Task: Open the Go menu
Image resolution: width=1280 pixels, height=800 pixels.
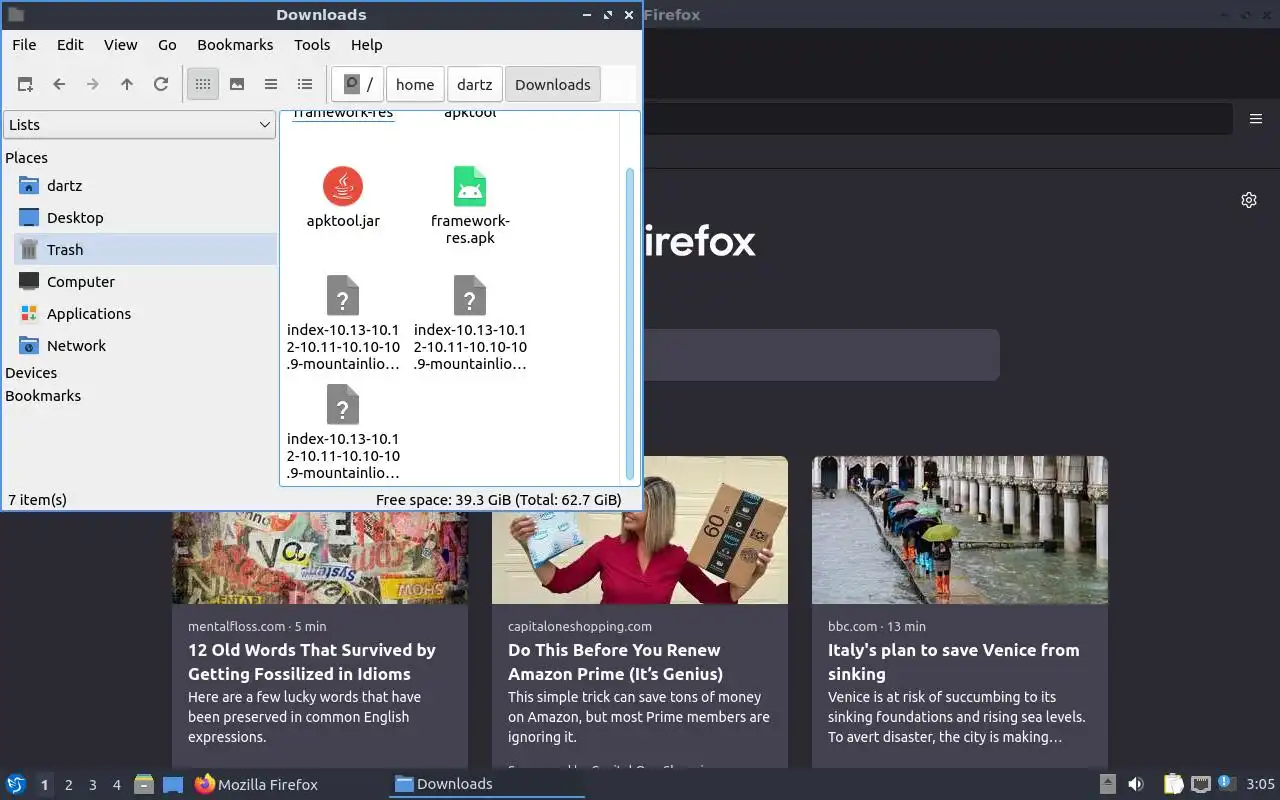Action: 167,45
